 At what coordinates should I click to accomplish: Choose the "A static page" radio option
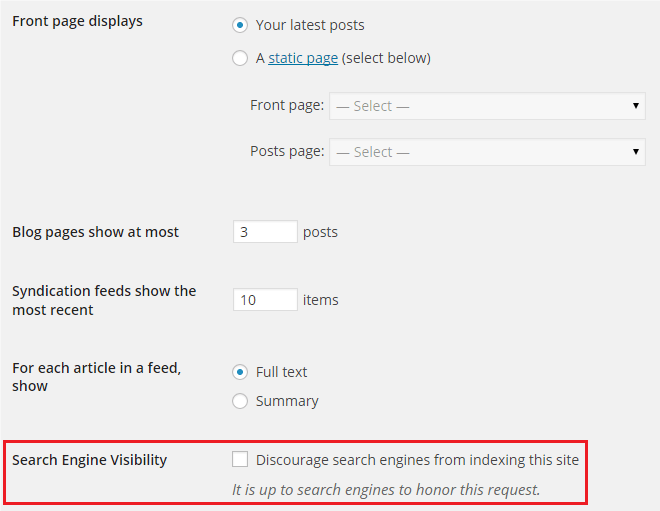[240, 58]
